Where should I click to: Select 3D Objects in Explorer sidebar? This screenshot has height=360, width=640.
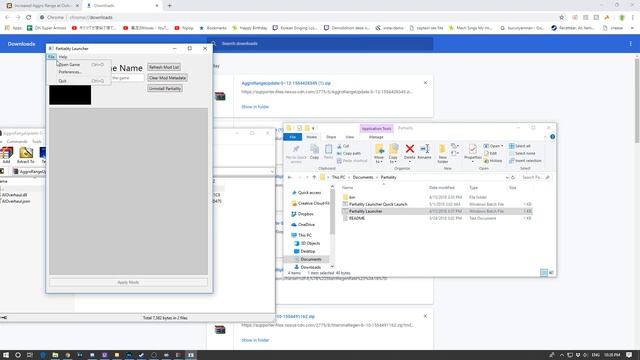click(307, 243)
